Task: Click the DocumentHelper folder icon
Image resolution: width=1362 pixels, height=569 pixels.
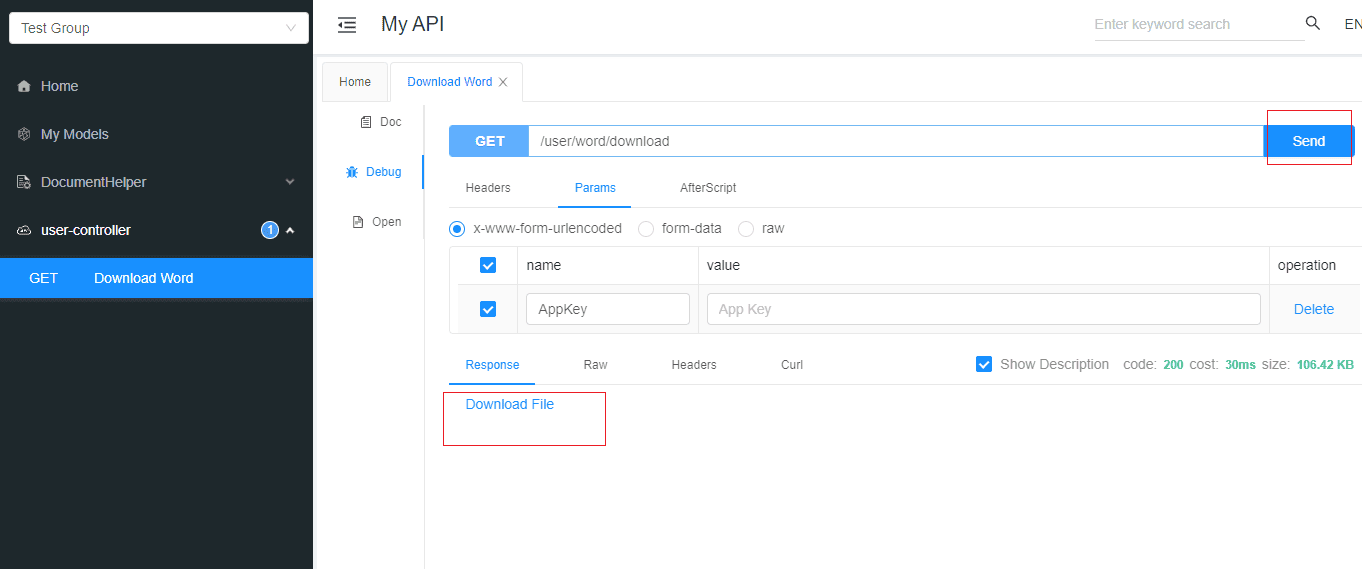Action: click(x=24, y=182)
